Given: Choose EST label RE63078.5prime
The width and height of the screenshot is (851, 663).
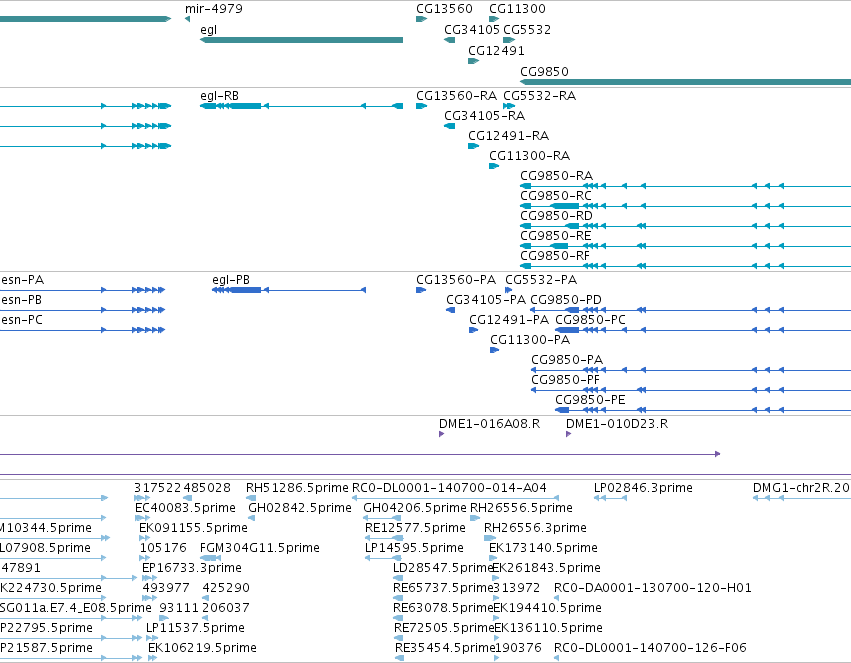Looking at the screenshot, I should pyautogui.click(x=443, y=608).
